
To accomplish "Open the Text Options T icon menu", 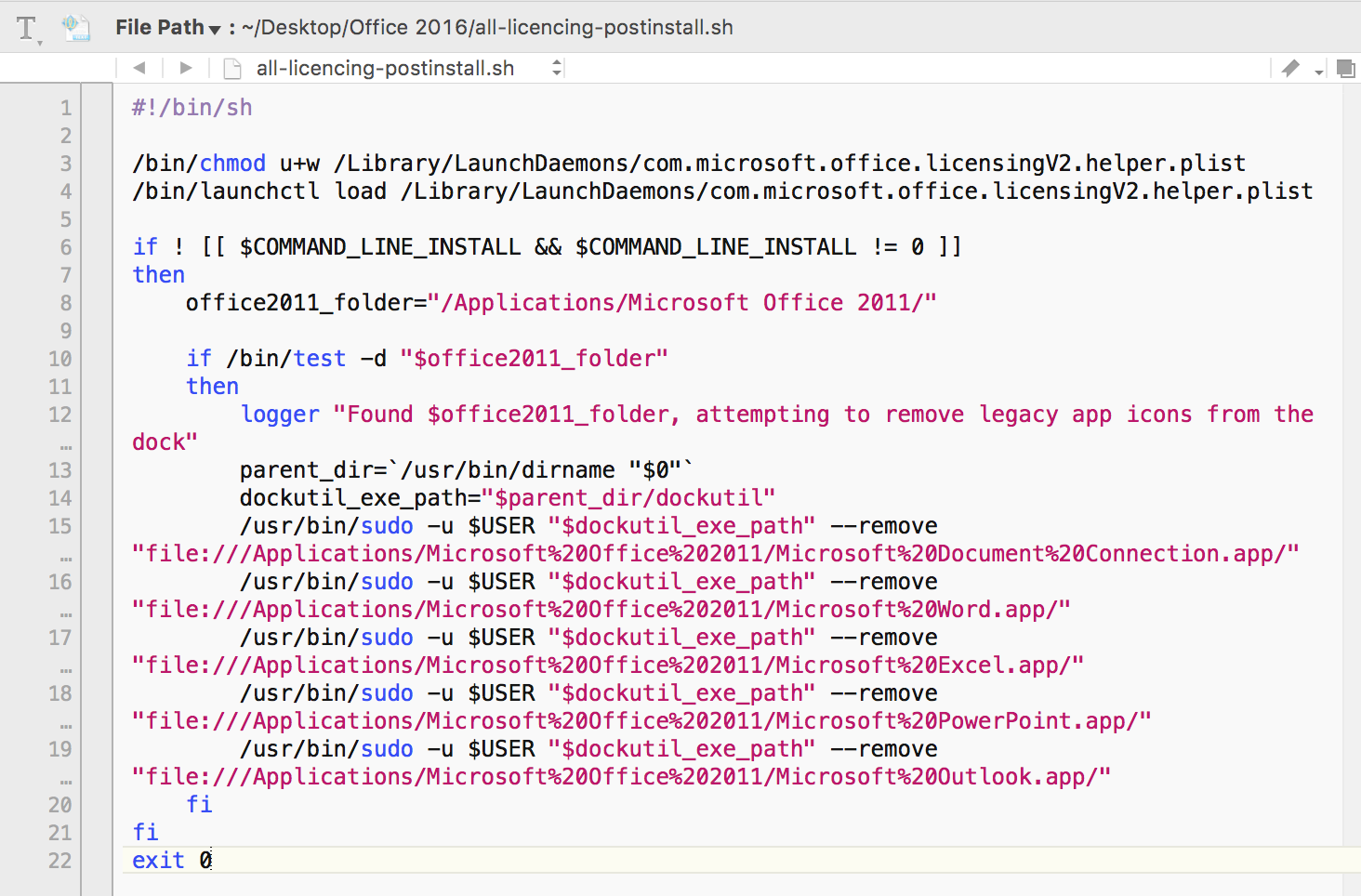I will pyautogui.click(x=29, y=29).
